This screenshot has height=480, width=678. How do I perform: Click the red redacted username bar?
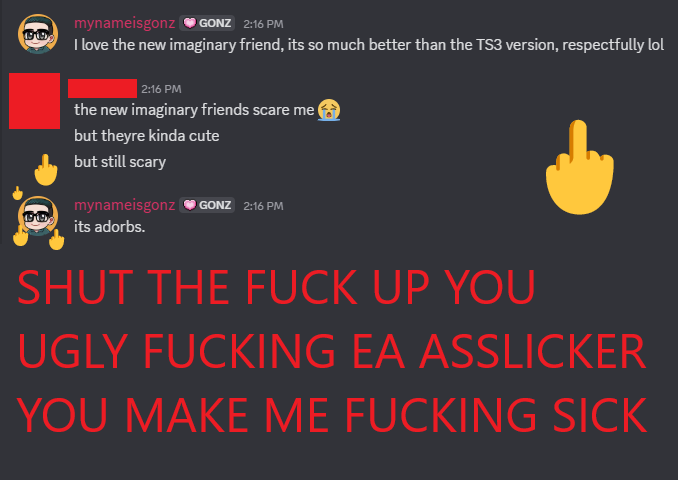(x=102, y=89)
